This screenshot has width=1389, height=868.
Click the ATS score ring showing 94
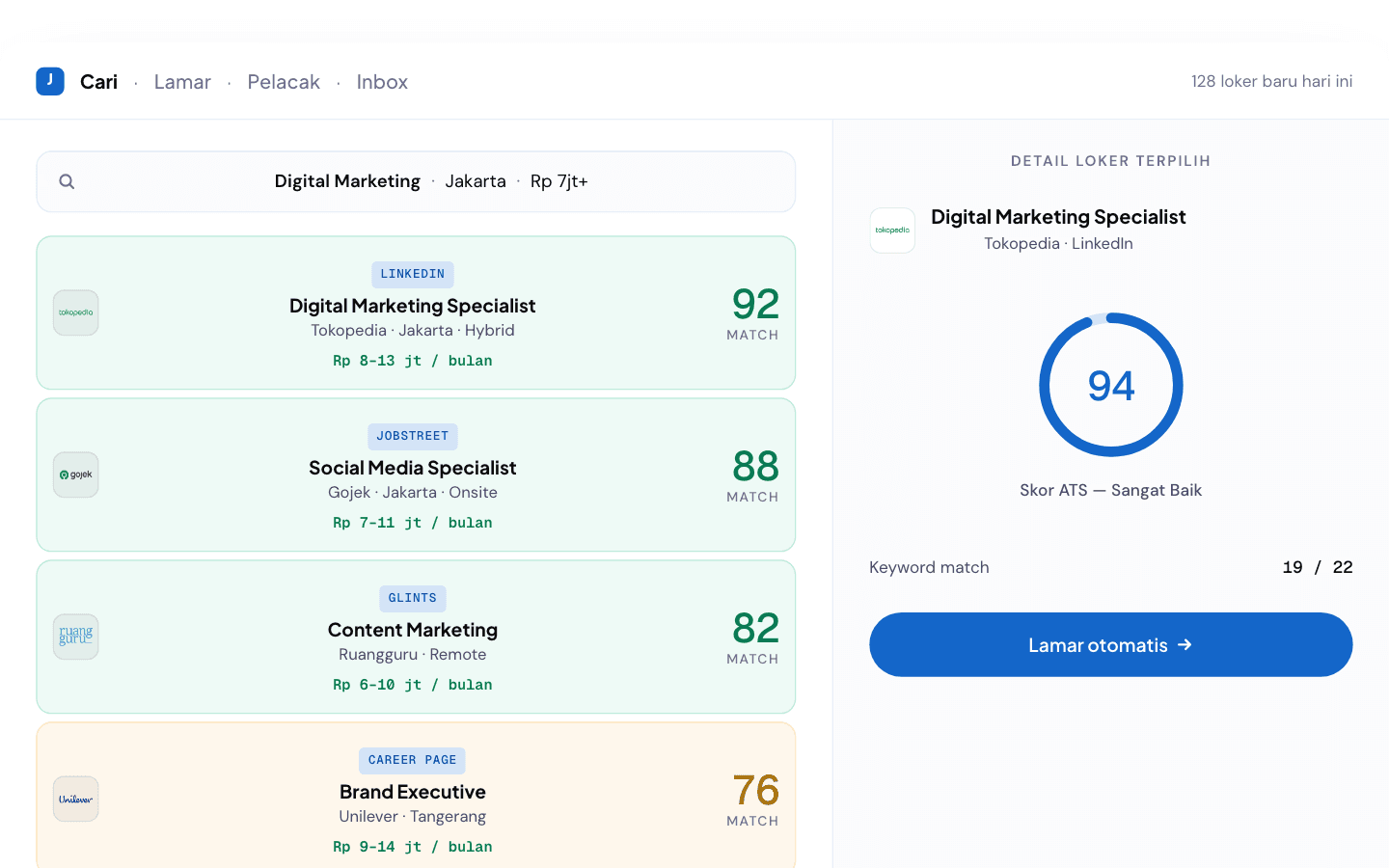click(x=1111, y=385)
